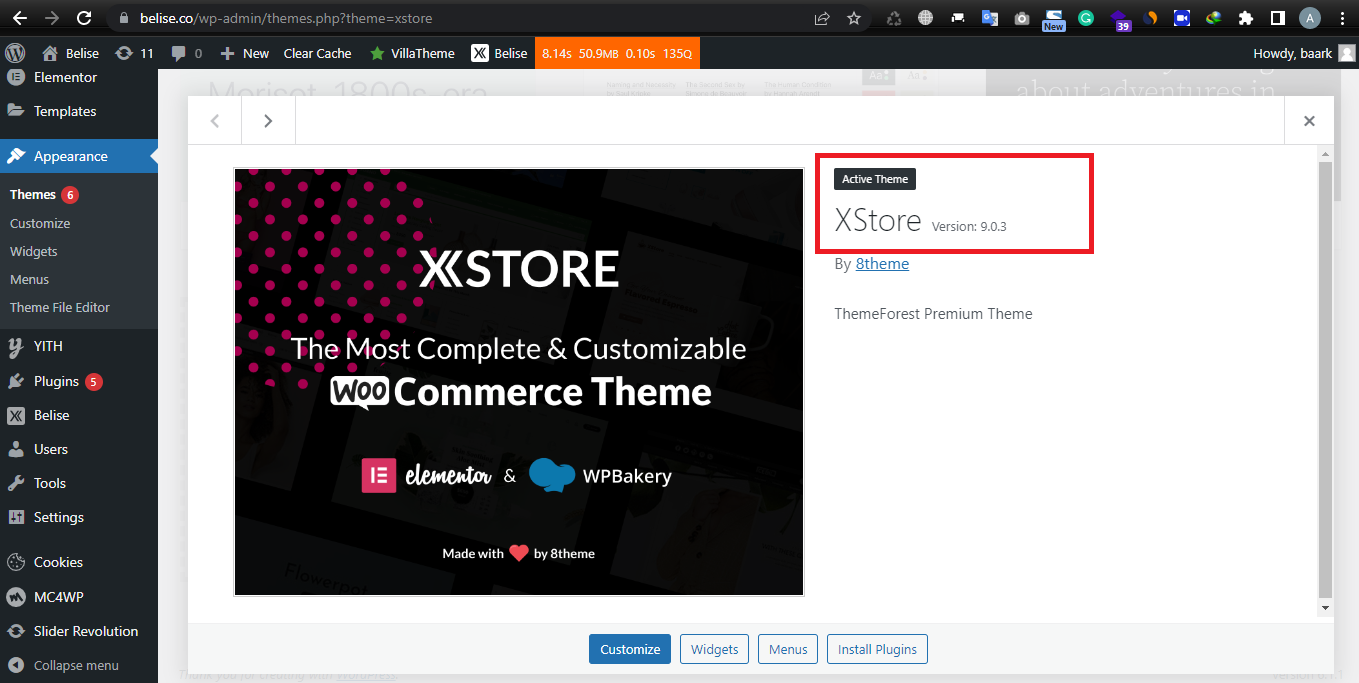Open the Tools sidebar menu
Viewport: 1359px width, 683px height.
pyautogui.click(x=79, y=483)
